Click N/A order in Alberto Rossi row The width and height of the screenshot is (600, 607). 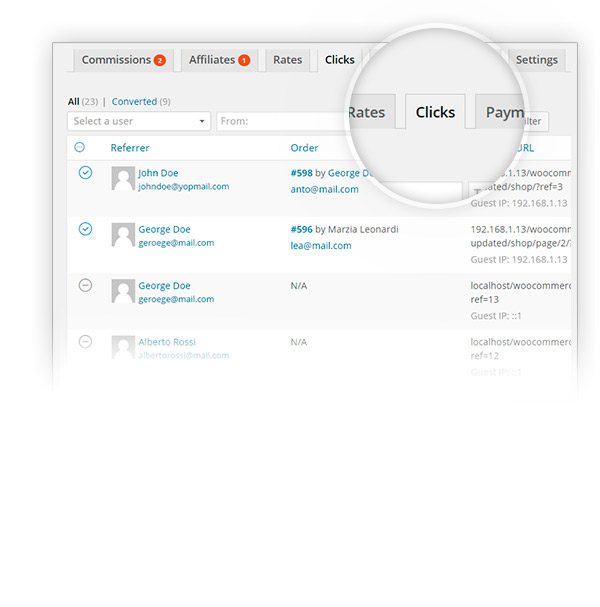tap(298, 342)
